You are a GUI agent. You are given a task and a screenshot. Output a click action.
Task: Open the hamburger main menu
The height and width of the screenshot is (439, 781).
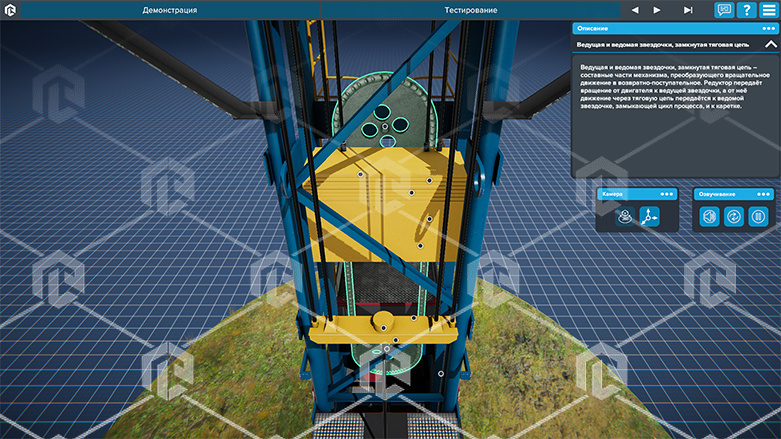point(769,10)
